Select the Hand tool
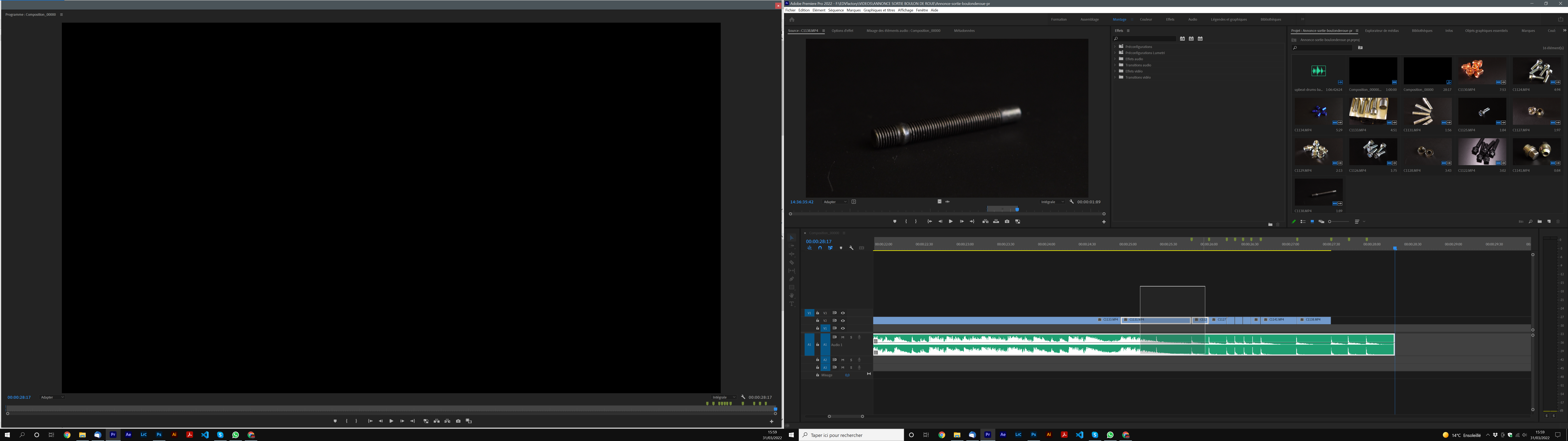1568x441 pixels. 791,295
